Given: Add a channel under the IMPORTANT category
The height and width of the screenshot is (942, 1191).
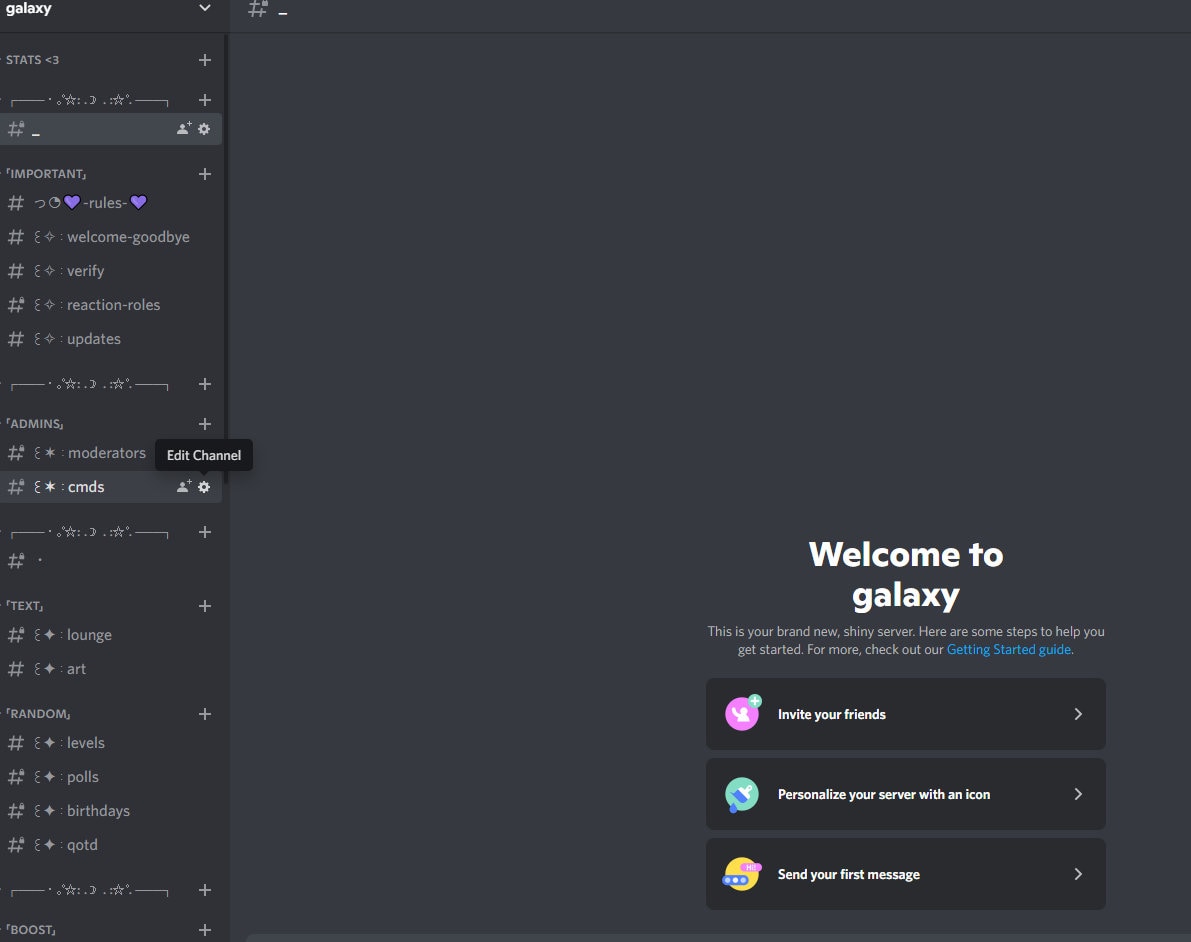Looking at the screenshot, I should click(204, 174).
